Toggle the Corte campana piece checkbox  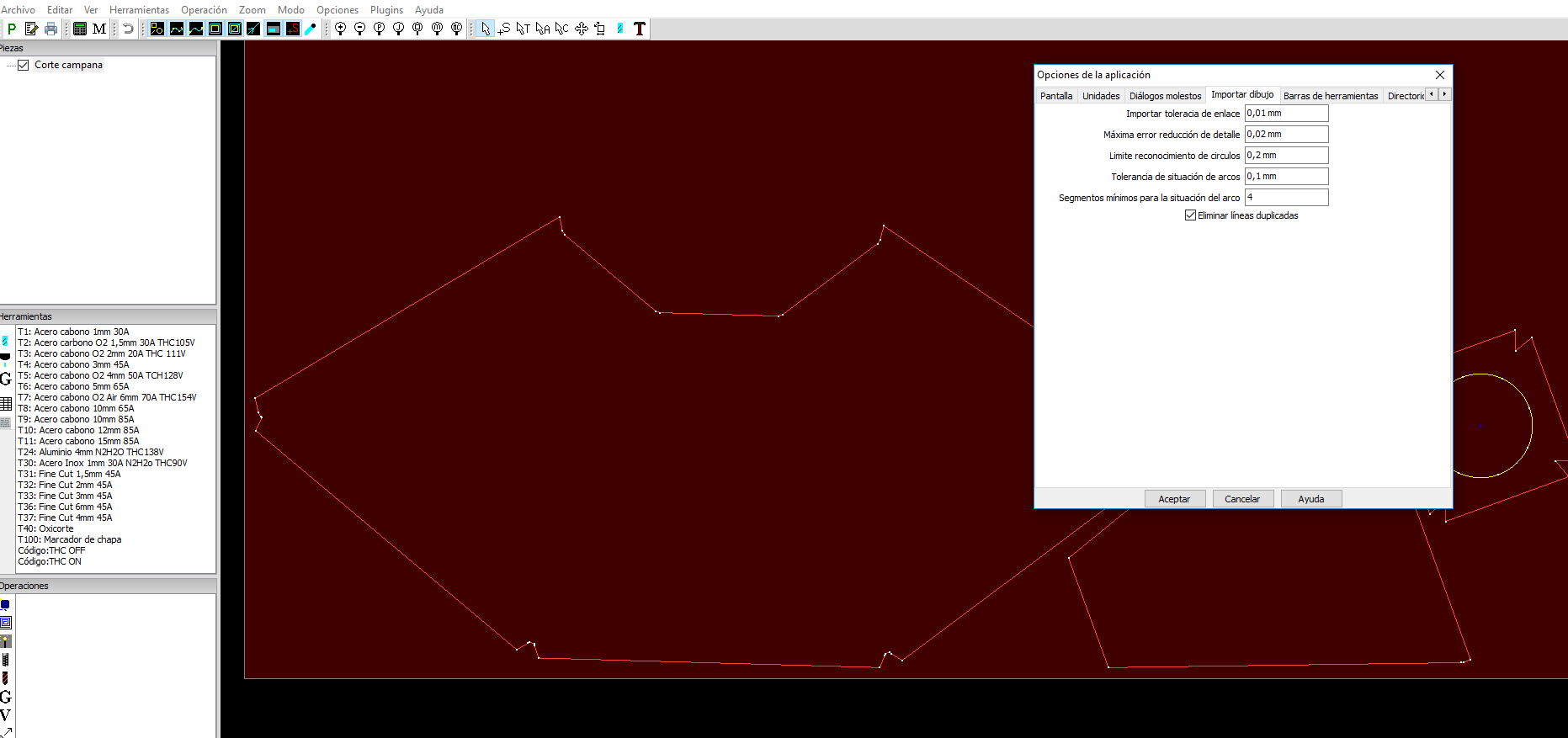(x=24, y=65)
